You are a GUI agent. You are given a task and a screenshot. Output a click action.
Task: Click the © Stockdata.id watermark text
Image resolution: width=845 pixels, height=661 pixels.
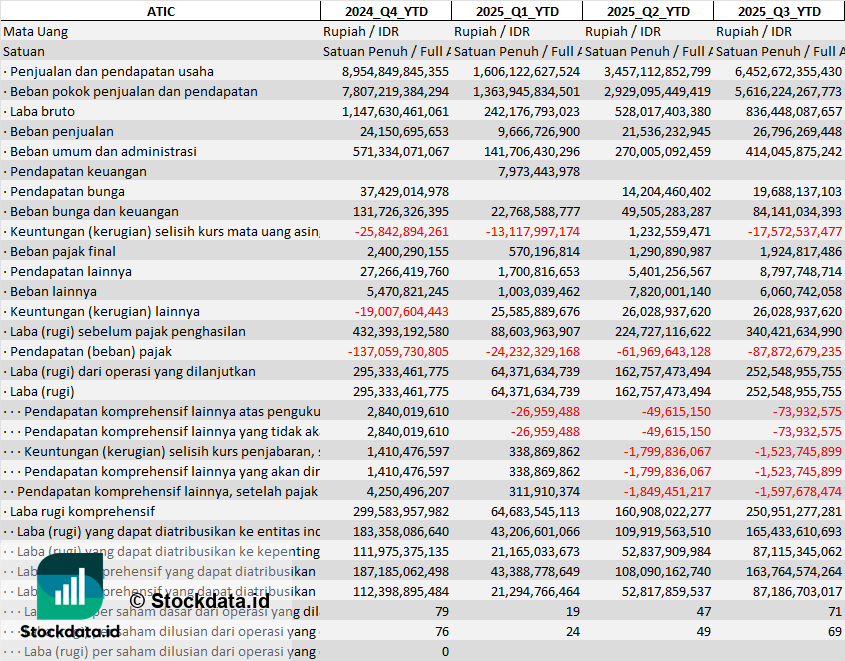(x=199, y=601)
